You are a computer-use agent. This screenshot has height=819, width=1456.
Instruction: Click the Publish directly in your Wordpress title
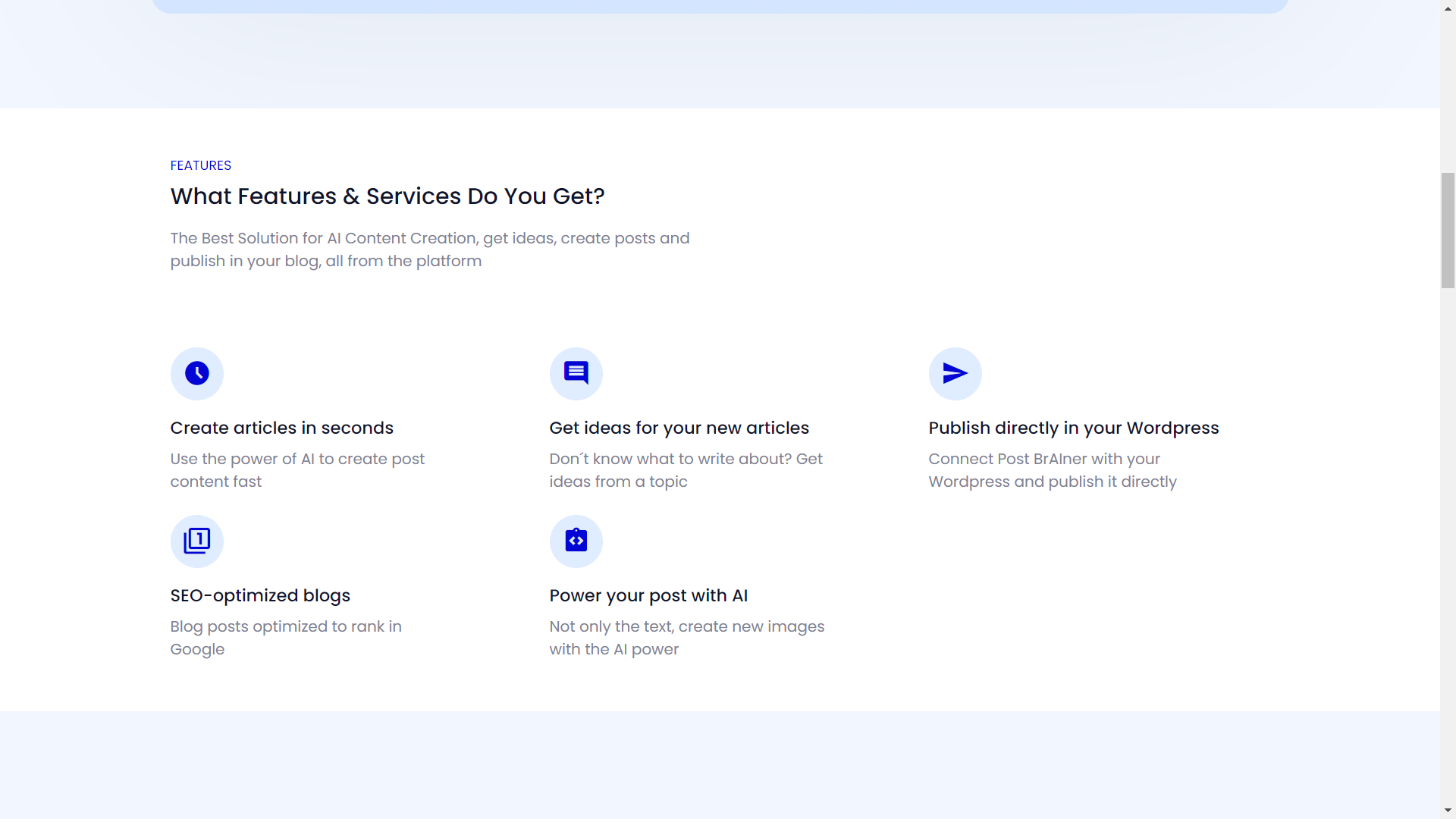click(1074, 428)
